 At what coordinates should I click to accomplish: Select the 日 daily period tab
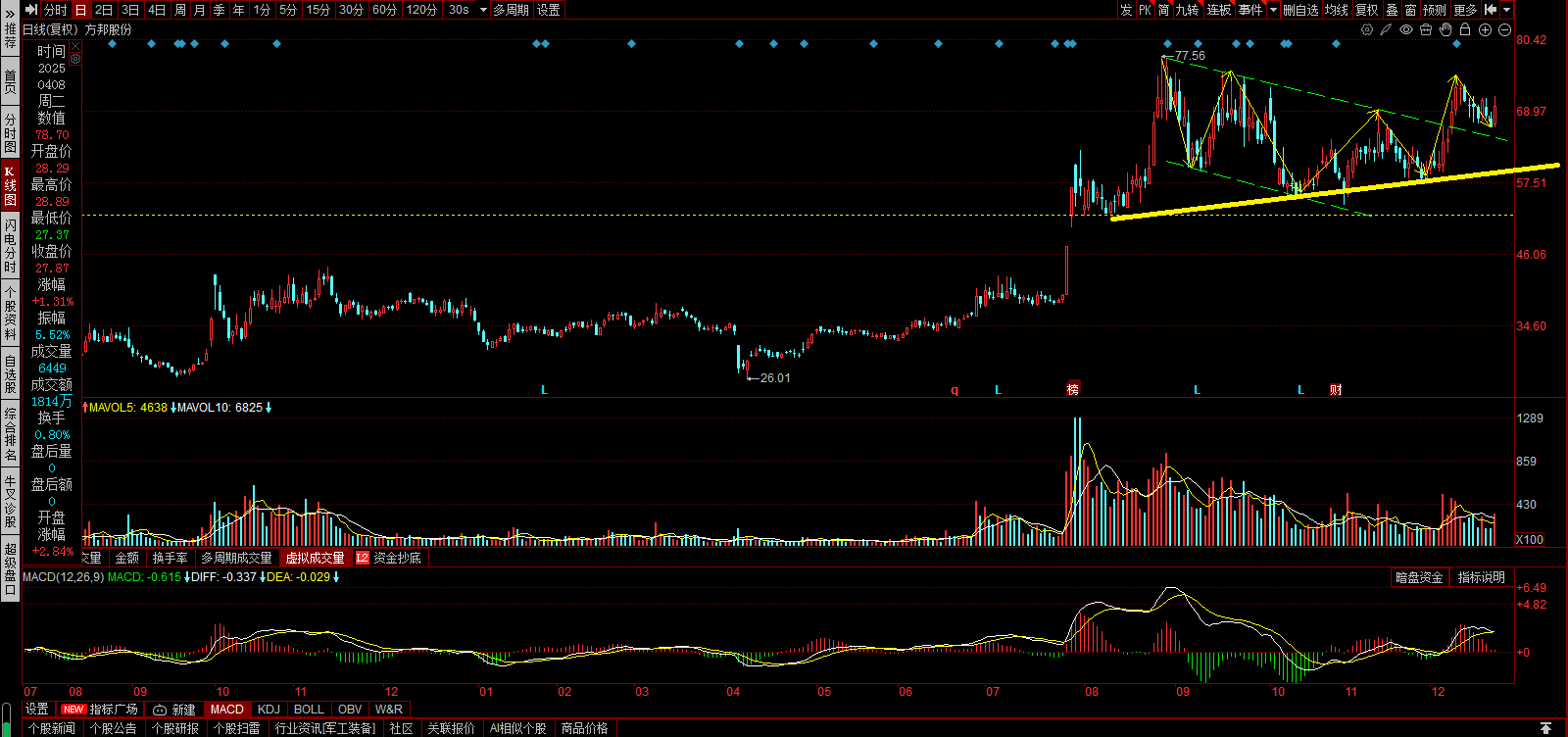tap(80, 10)
